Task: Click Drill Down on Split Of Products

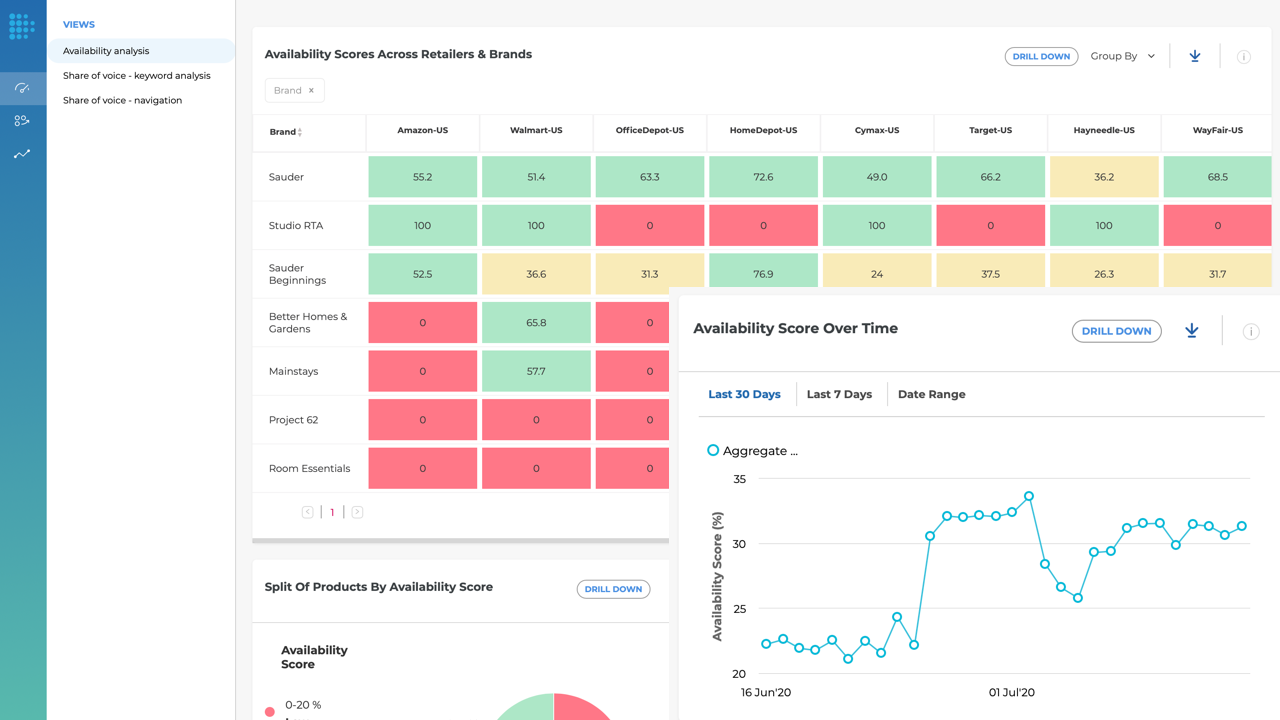Action: point(613,589)
